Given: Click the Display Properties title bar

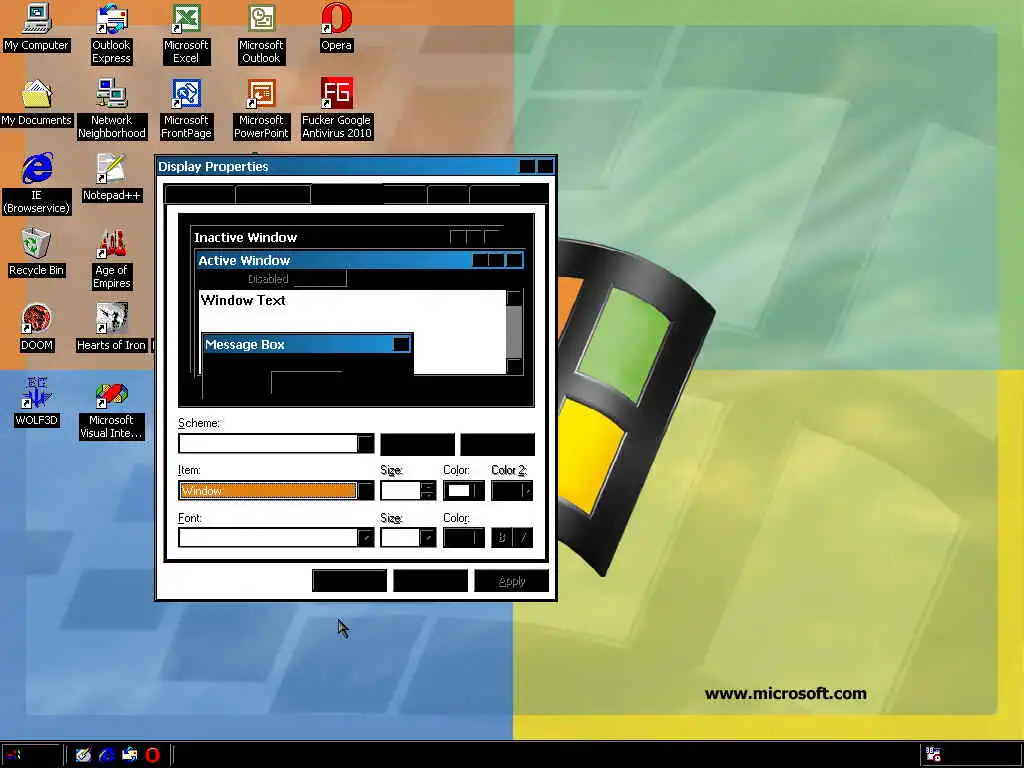Looking at the screenshot, I should 356,166.
